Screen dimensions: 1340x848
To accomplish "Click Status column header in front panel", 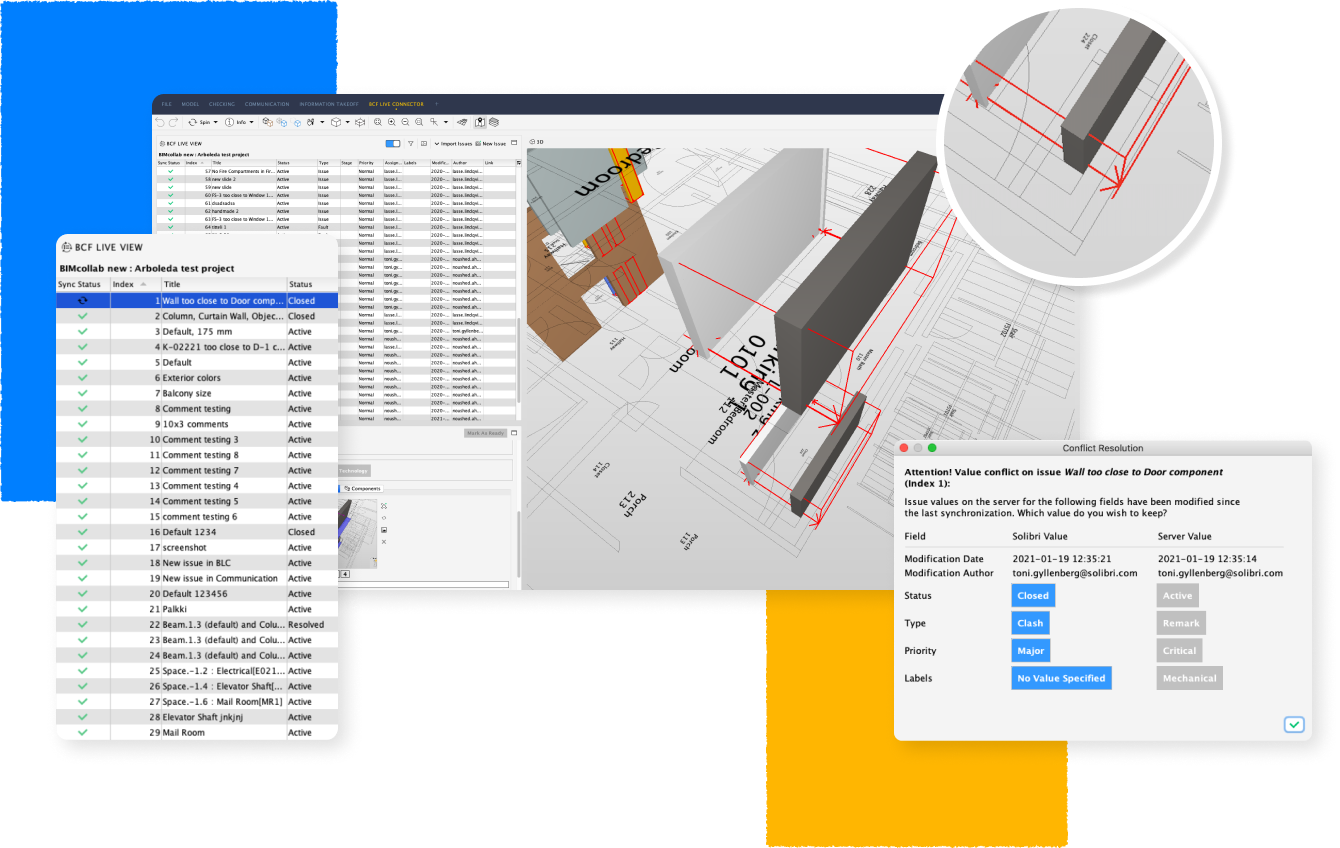I will click(311, 284).
